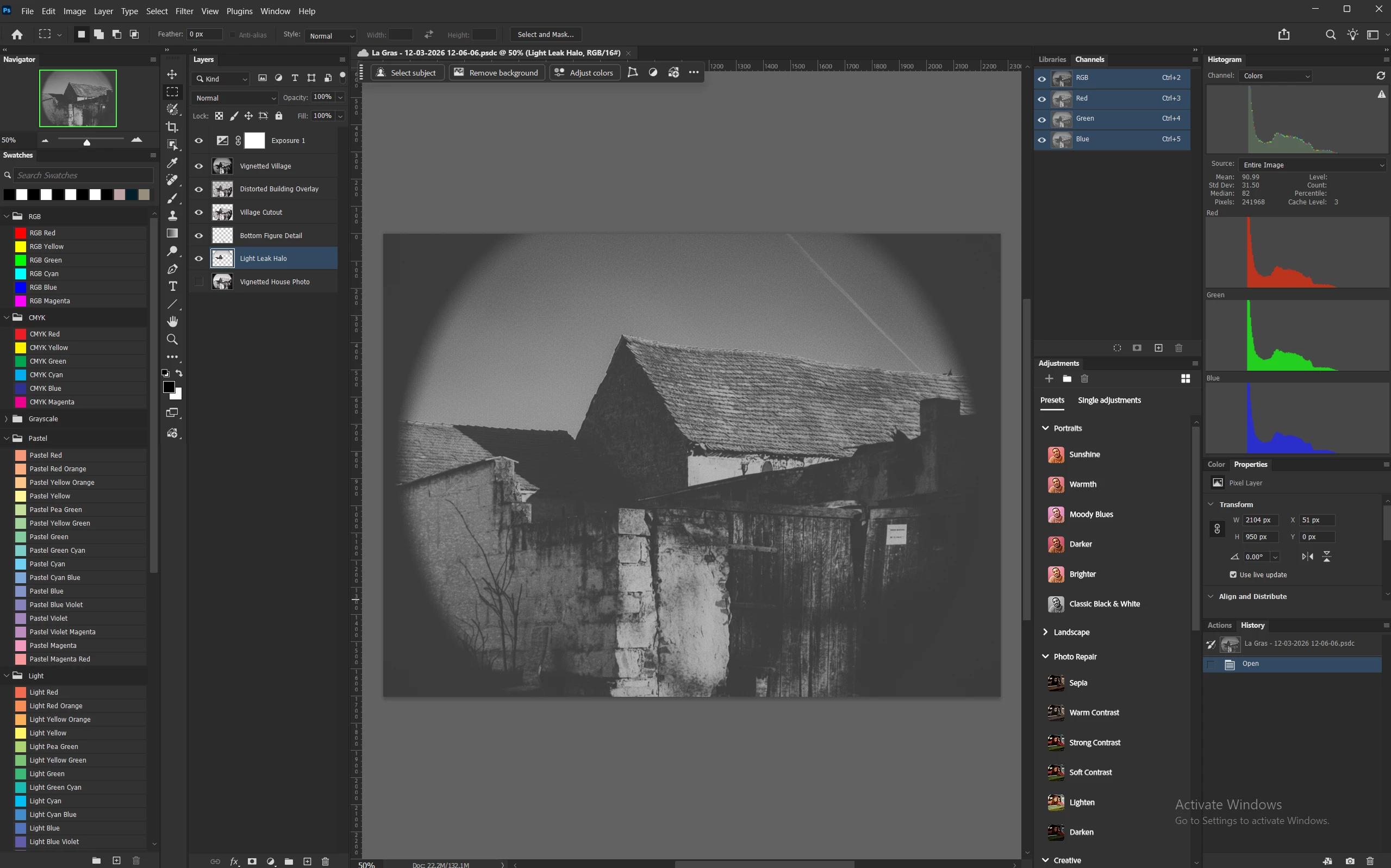Add a layer mask from Layers panel
The width and height of the screenshot is (1391, 868).
[252, 861]
